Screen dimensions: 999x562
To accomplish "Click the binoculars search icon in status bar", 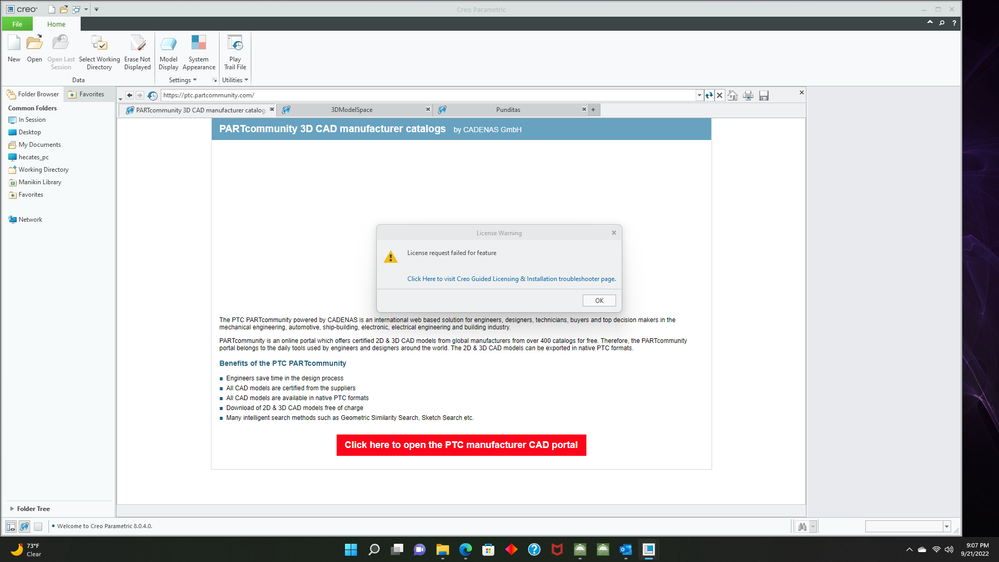I will (x=802, y=526).
